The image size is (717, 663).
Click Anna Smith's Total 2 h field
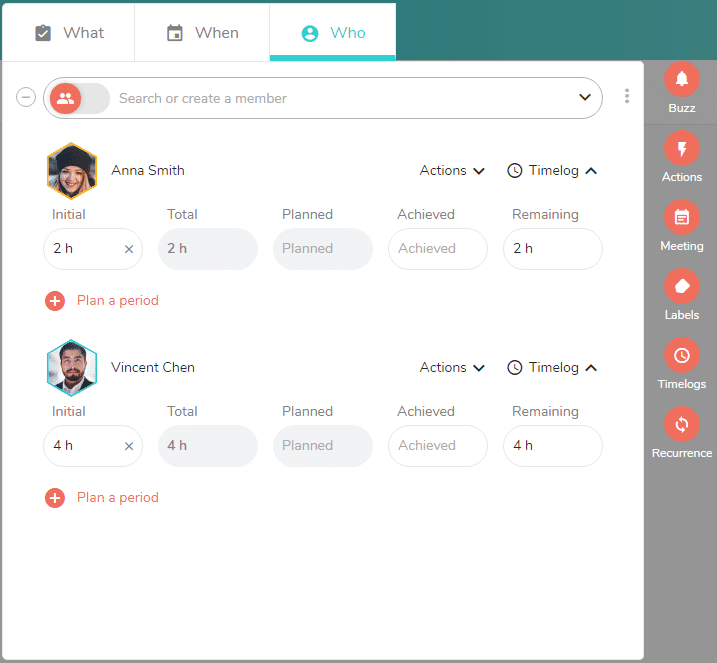[x=208, y=249]
